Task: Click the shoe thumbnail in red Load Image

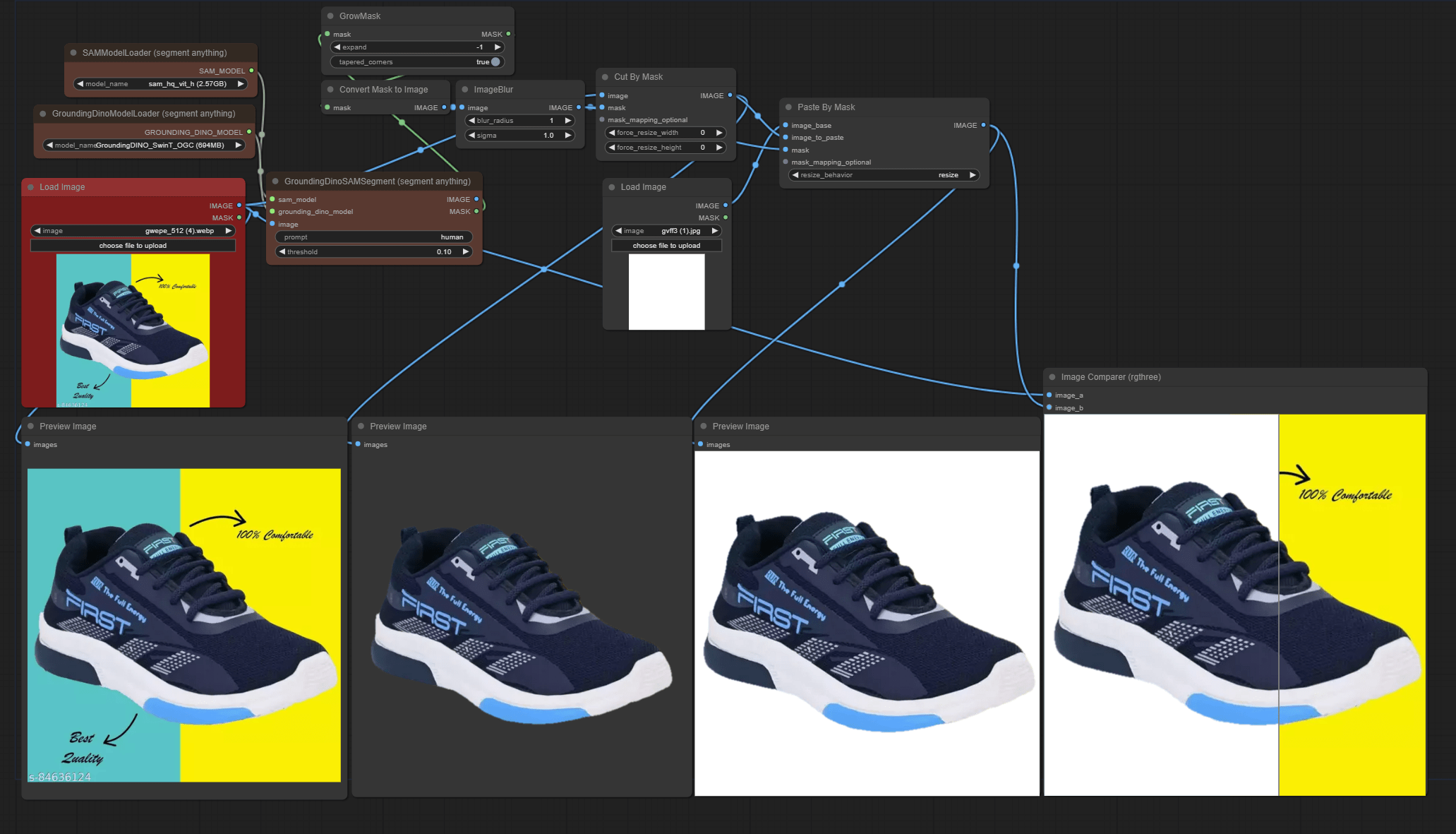Action: tap(133, 330)
